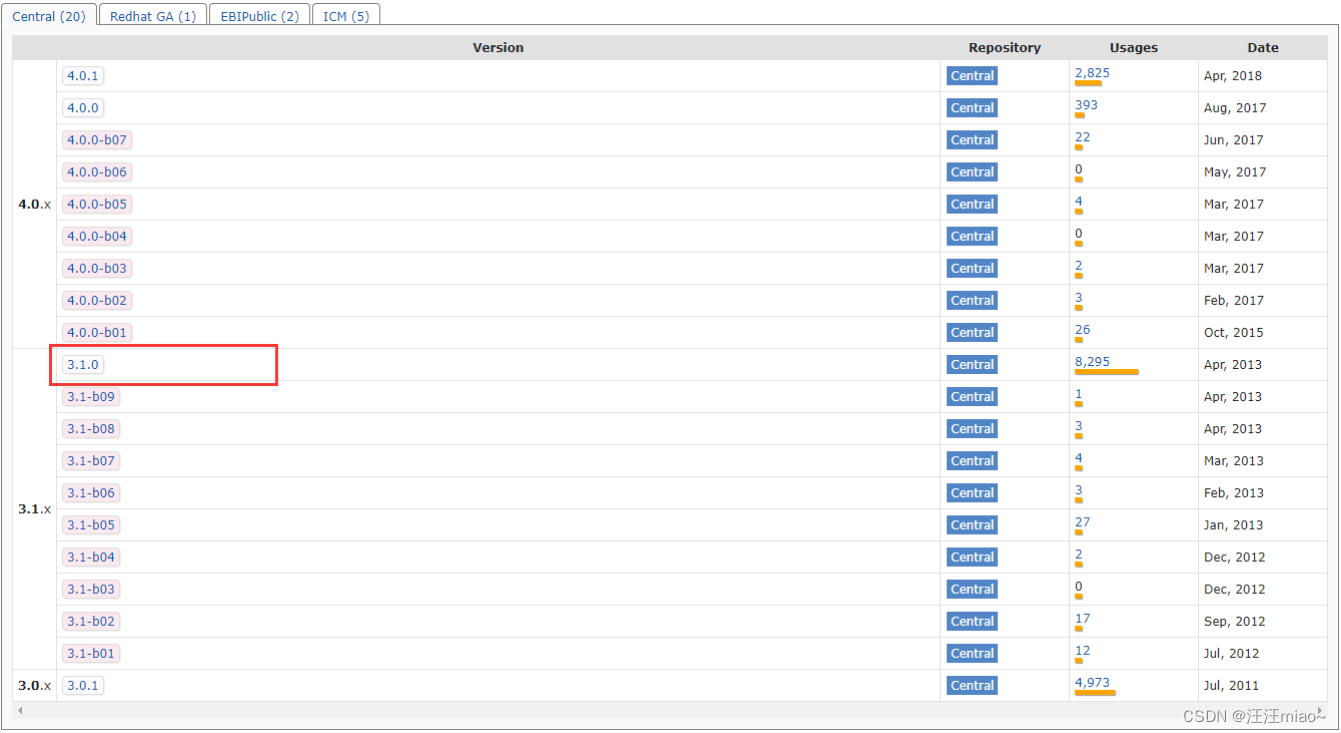1341x733 pixels.
Task: Open version 4.0.0-b01
Action: pyautogui.click(x=97, y=332)
